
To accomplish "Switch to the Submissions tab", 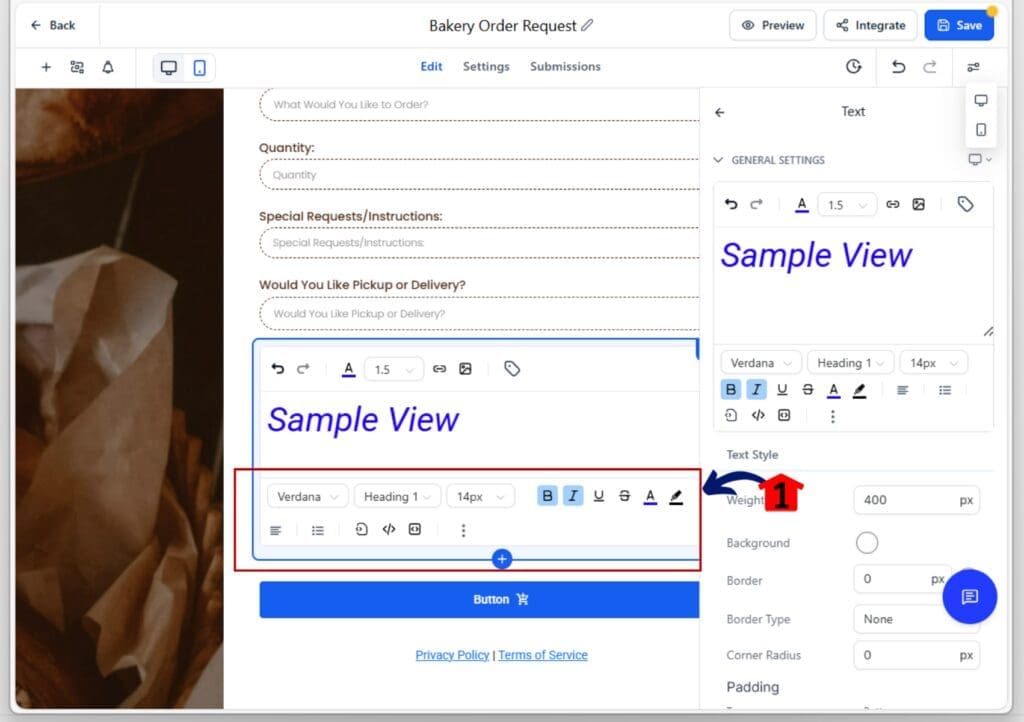I will 565,66.
